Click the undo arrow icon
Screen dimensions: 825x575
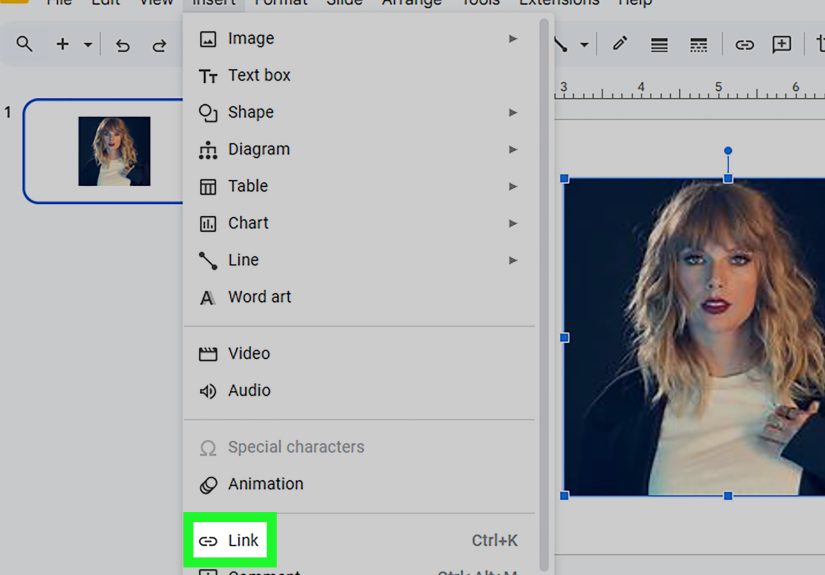[123, 45]
